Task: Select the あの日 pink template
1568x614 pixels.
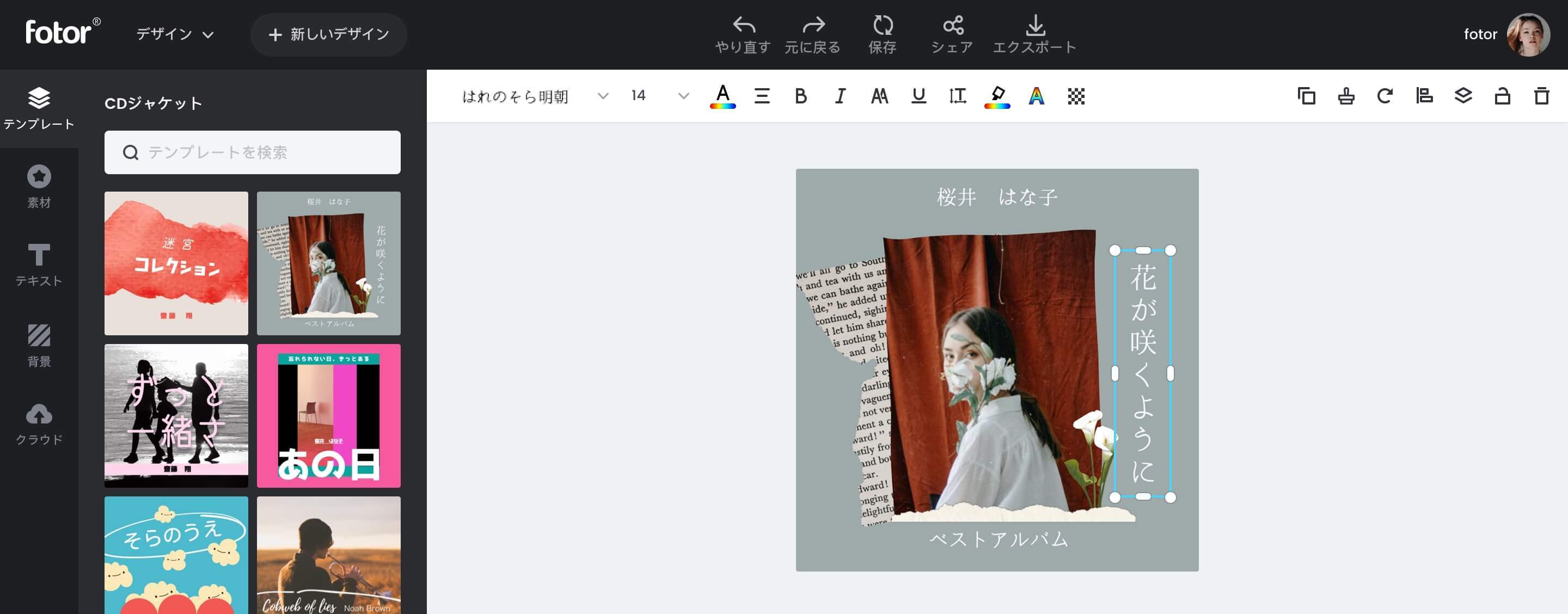Action: click(x=329, y=416)
